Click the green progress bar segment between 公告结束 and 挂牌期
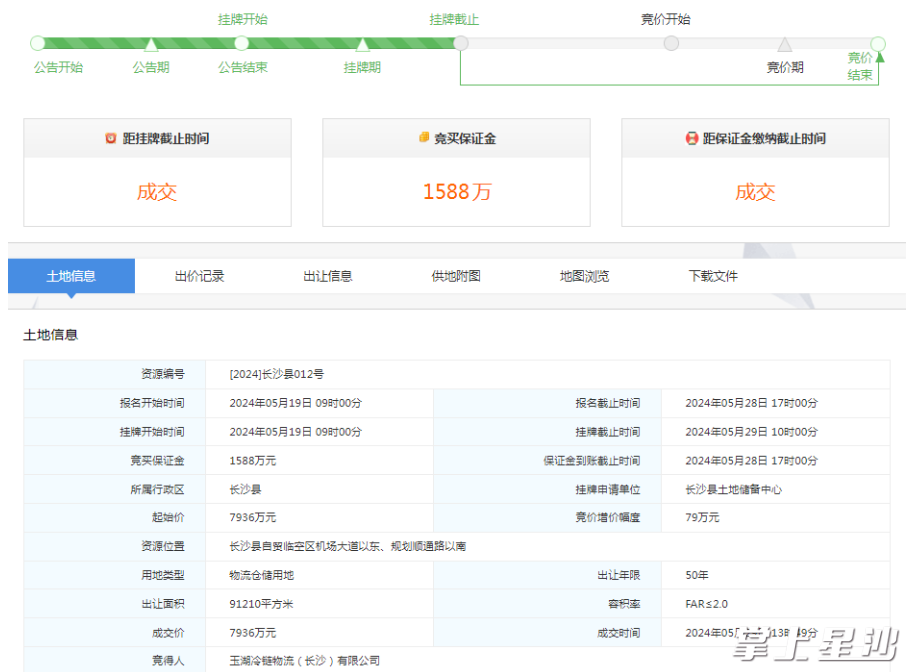This screenshot has height=672, width=910. tap(302, 43)
